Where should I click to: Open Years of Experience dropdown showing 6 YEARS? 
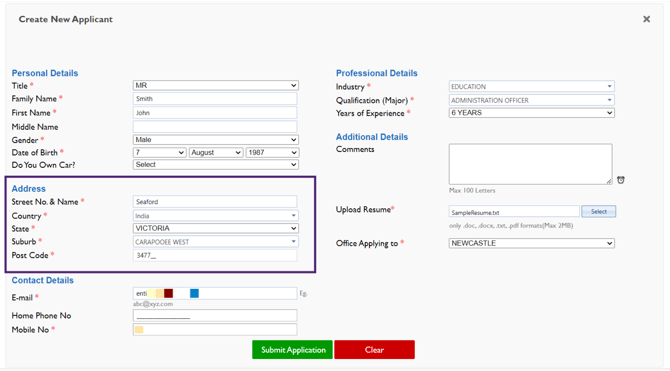coord(532,113)
